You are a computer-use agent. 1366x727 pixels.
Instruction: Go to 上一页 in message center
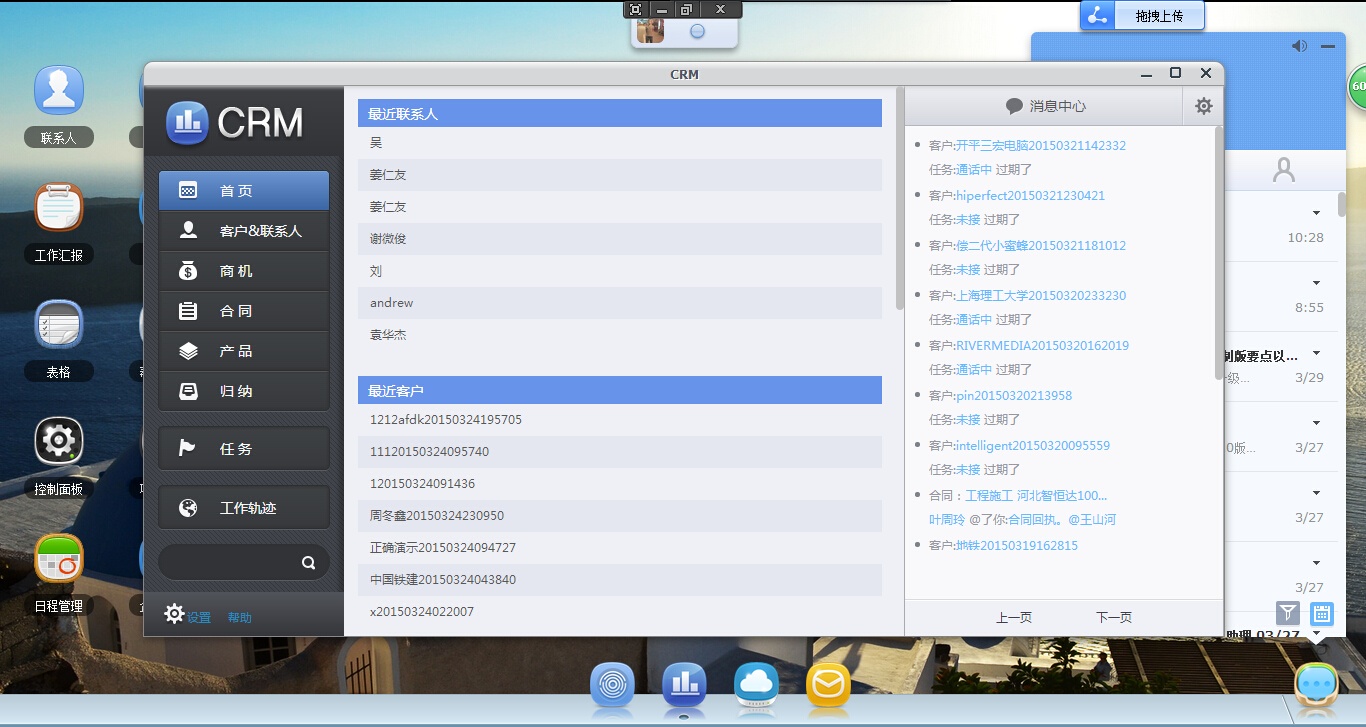click(1014, 618)
